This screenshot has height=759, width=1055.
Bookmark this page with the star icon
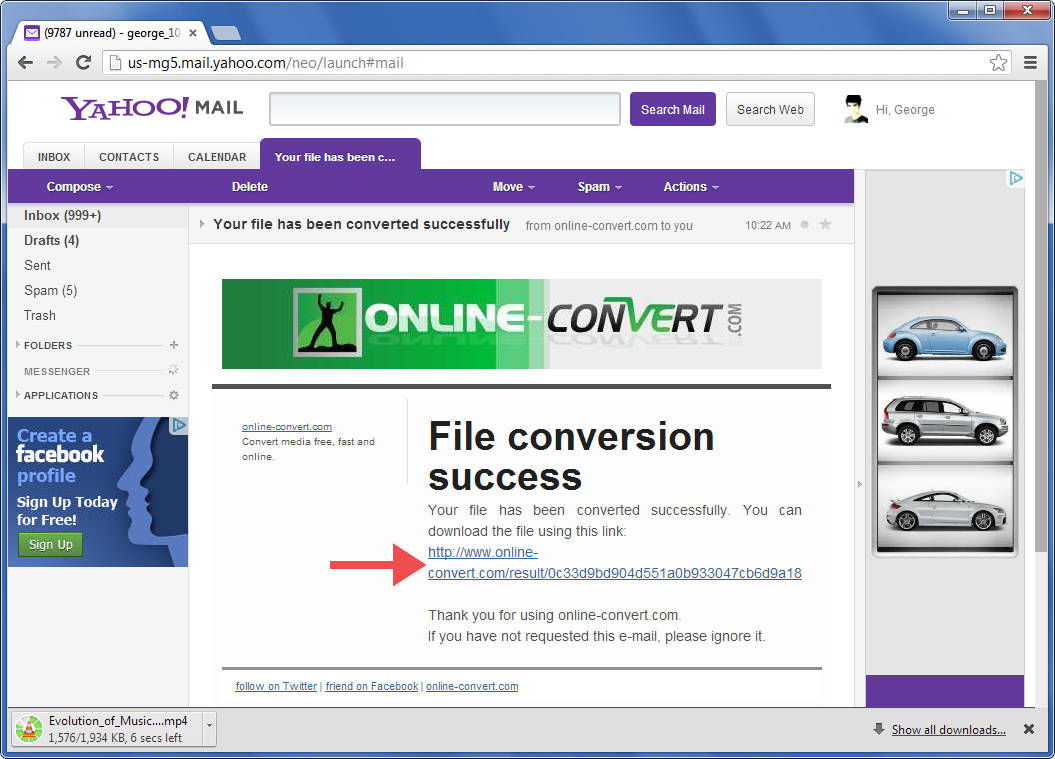pos(998,63)
